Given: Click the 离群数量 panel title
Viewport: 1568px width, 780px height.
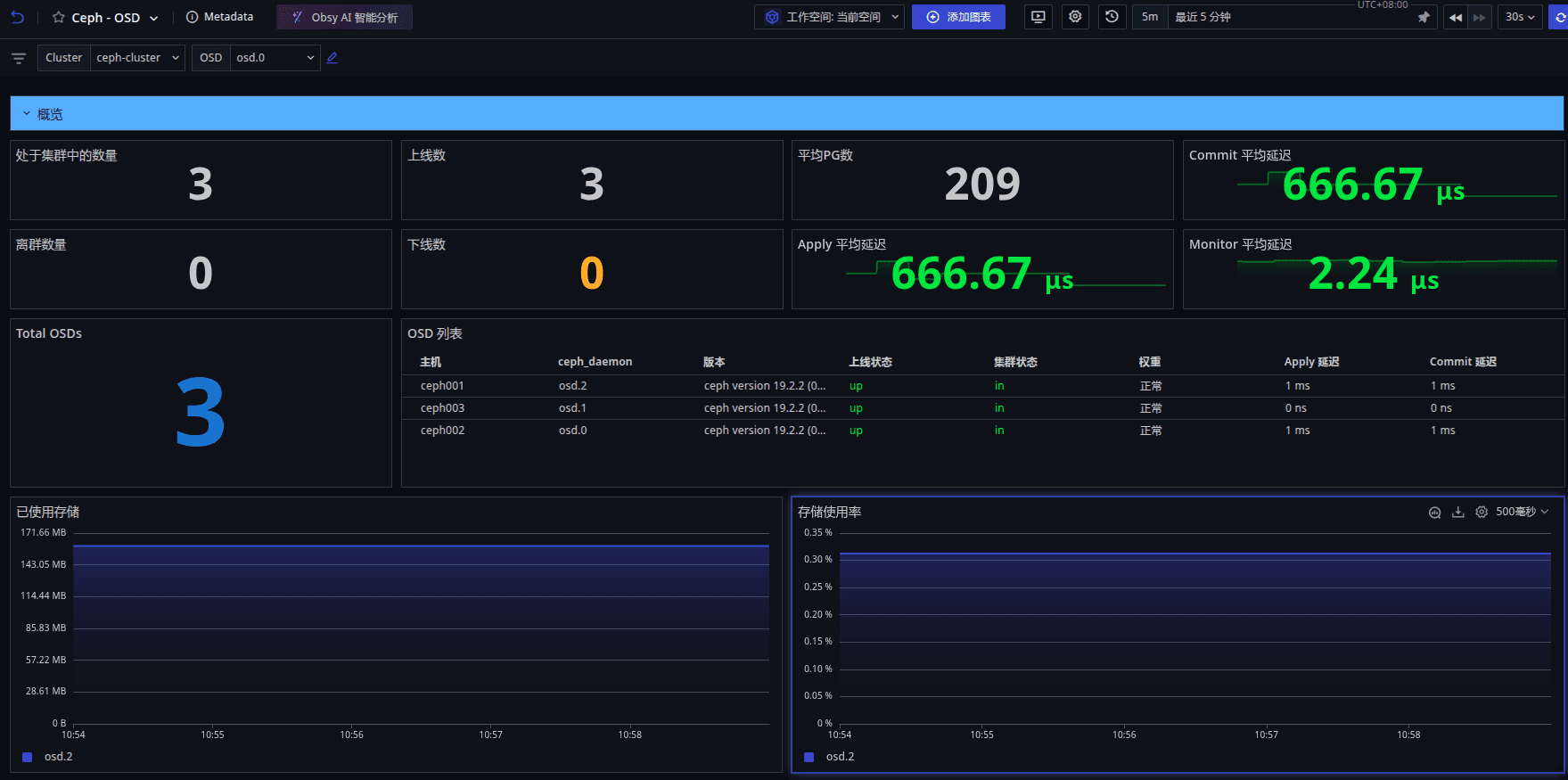Looking at the screenshot, I should 41,244.
